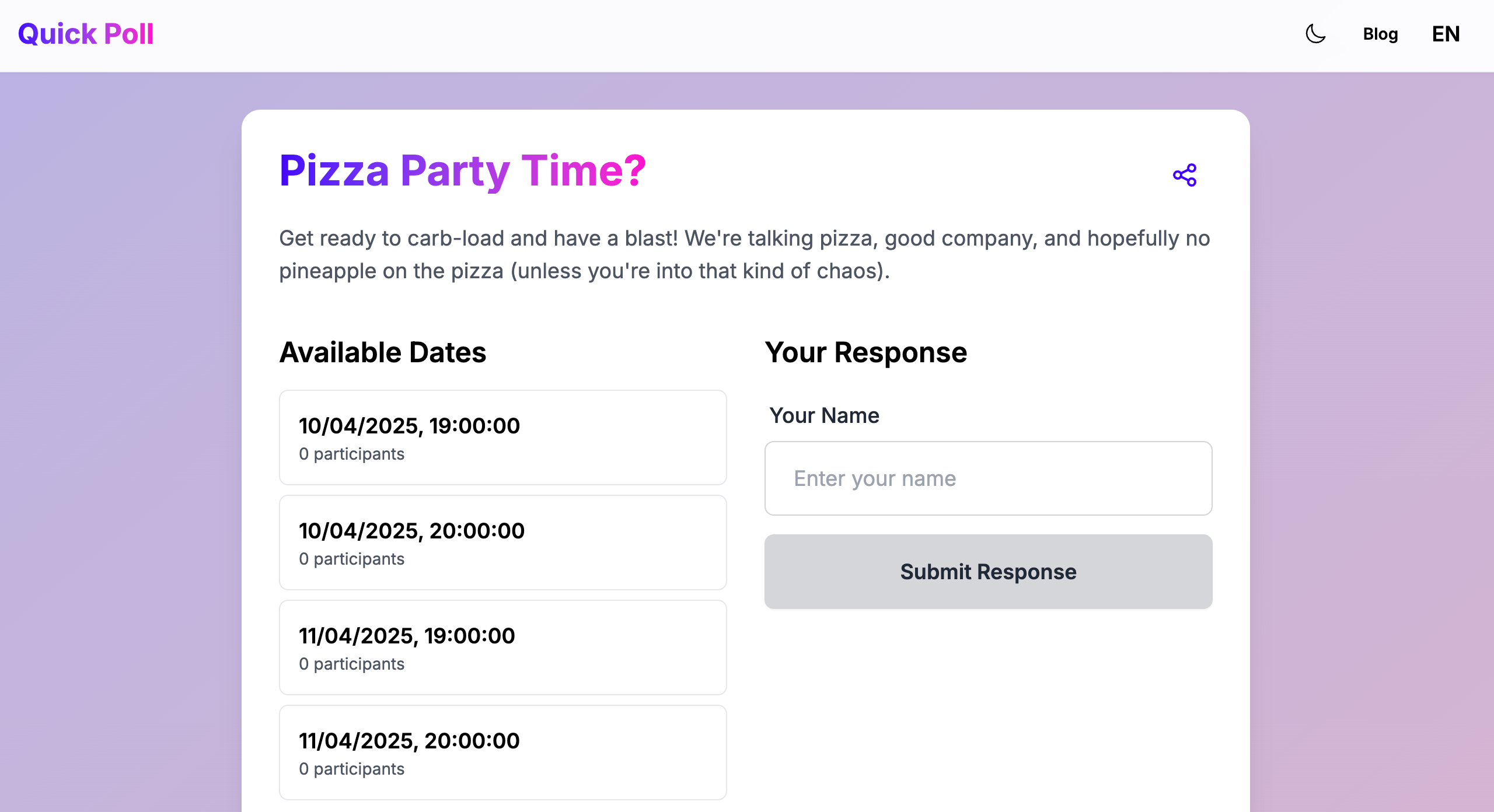The width and height of the screenshot is (1494, 812).
Task: Click the poll description paragraph
Action: point(745,254)
